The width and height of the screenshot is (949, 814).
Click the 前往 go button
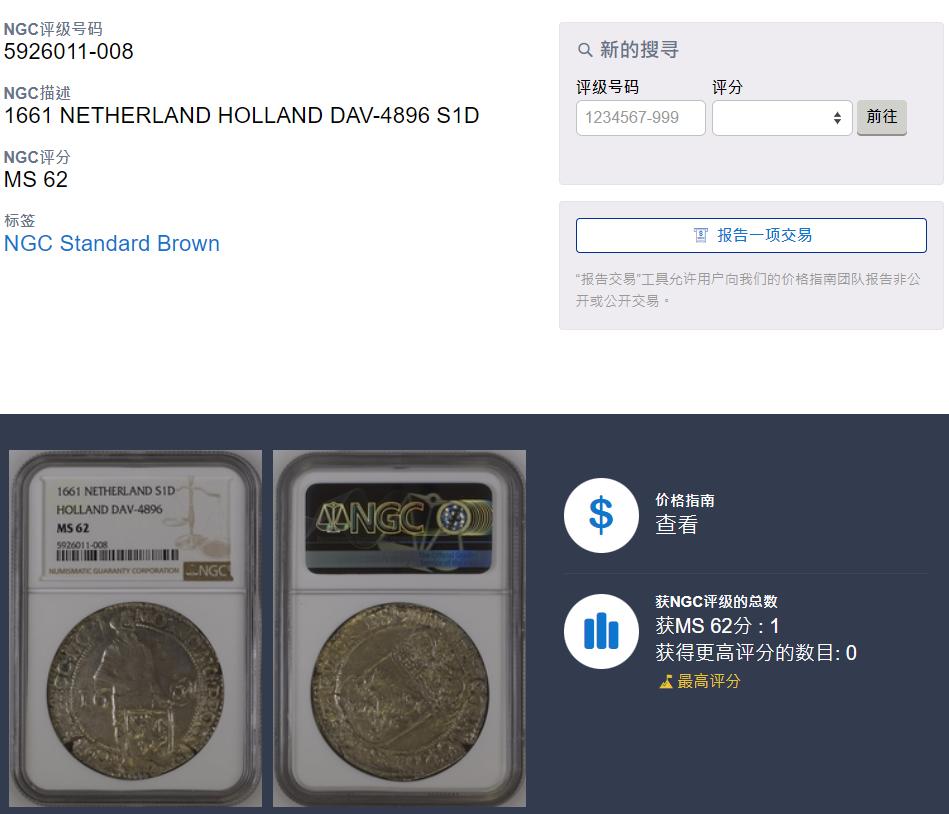point(881,117)
